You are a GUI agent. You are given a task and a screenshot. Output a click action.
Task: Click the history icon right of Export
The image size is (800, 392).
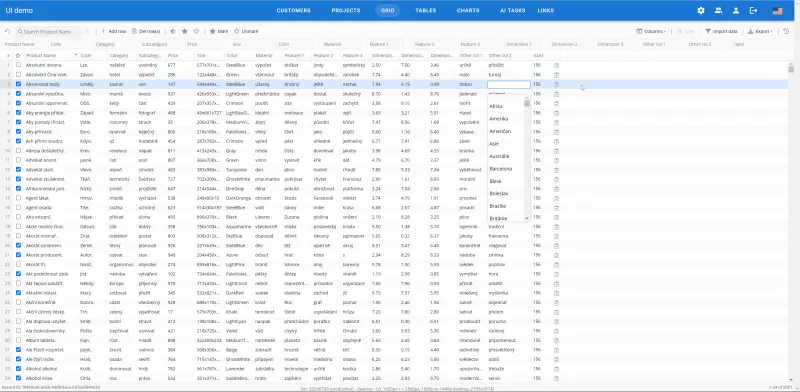(x=786, y=32)
